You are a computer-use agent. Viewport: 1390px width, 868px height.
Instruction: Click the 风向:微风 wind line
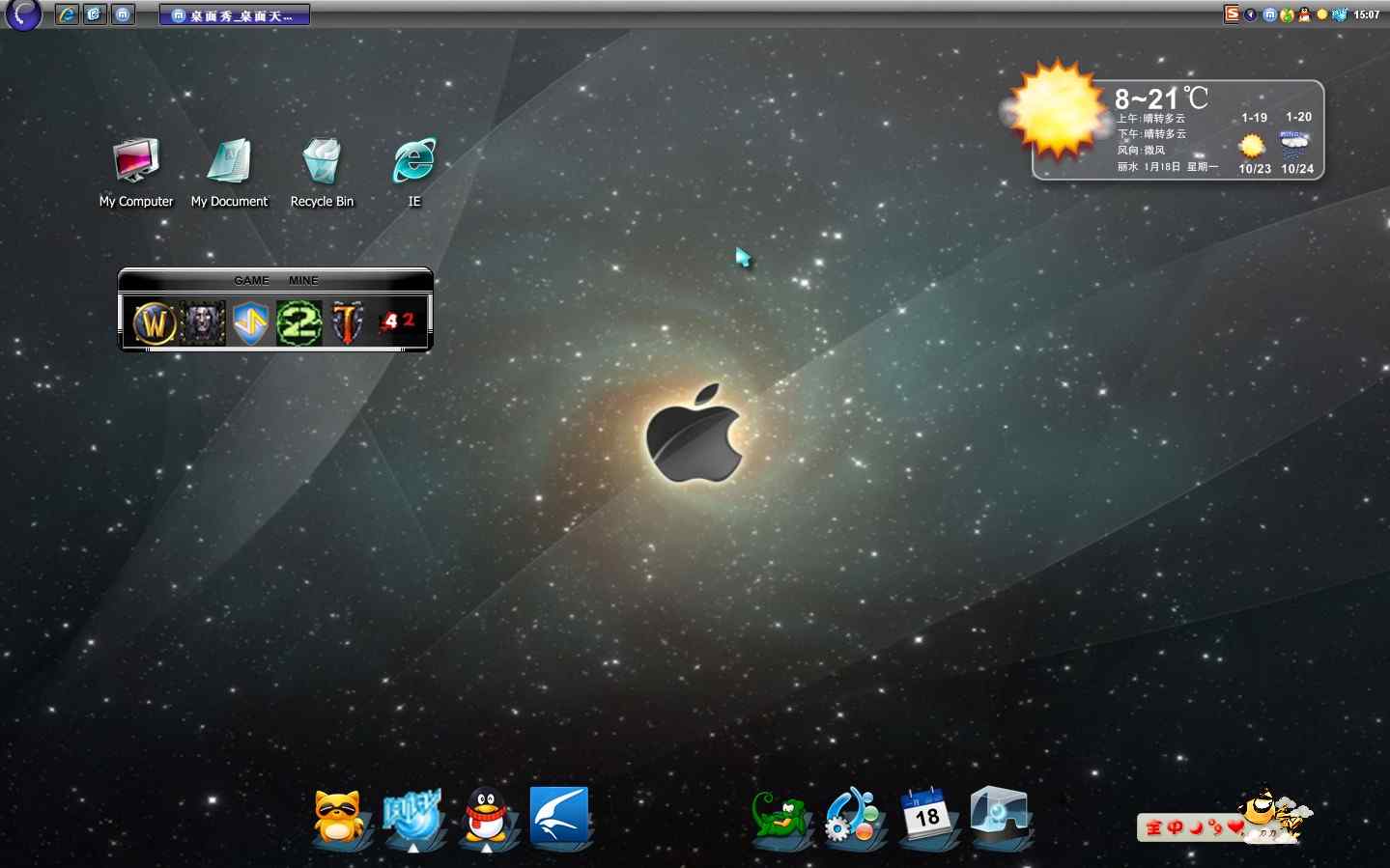click(x=1141, y=151)
